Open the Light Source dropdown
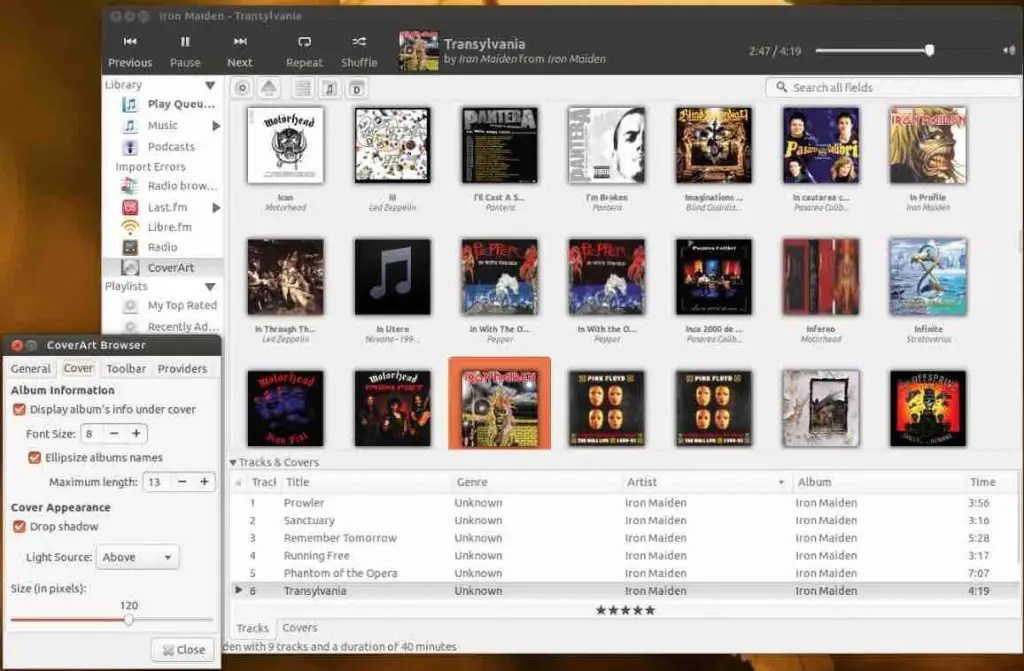This screenshot has width=1024, height=671. click(137, 557)
